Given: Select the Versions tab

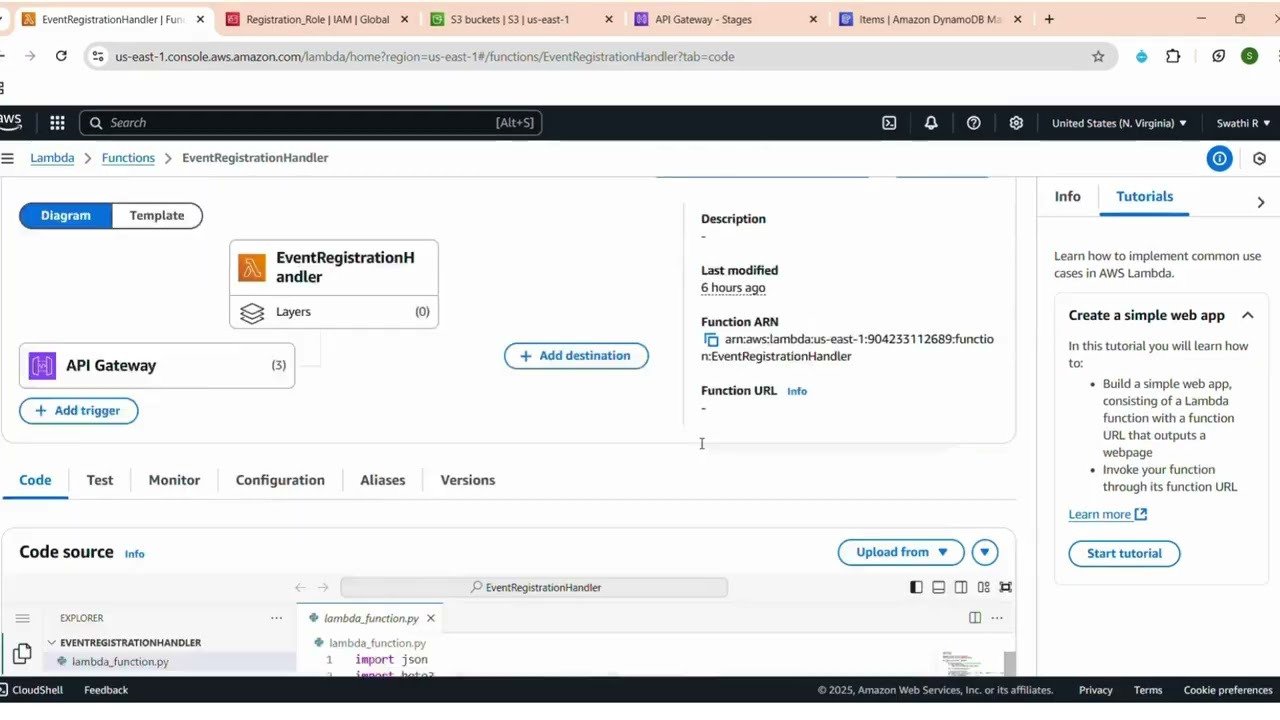Looking at the screenshot, I should (468, 480).
